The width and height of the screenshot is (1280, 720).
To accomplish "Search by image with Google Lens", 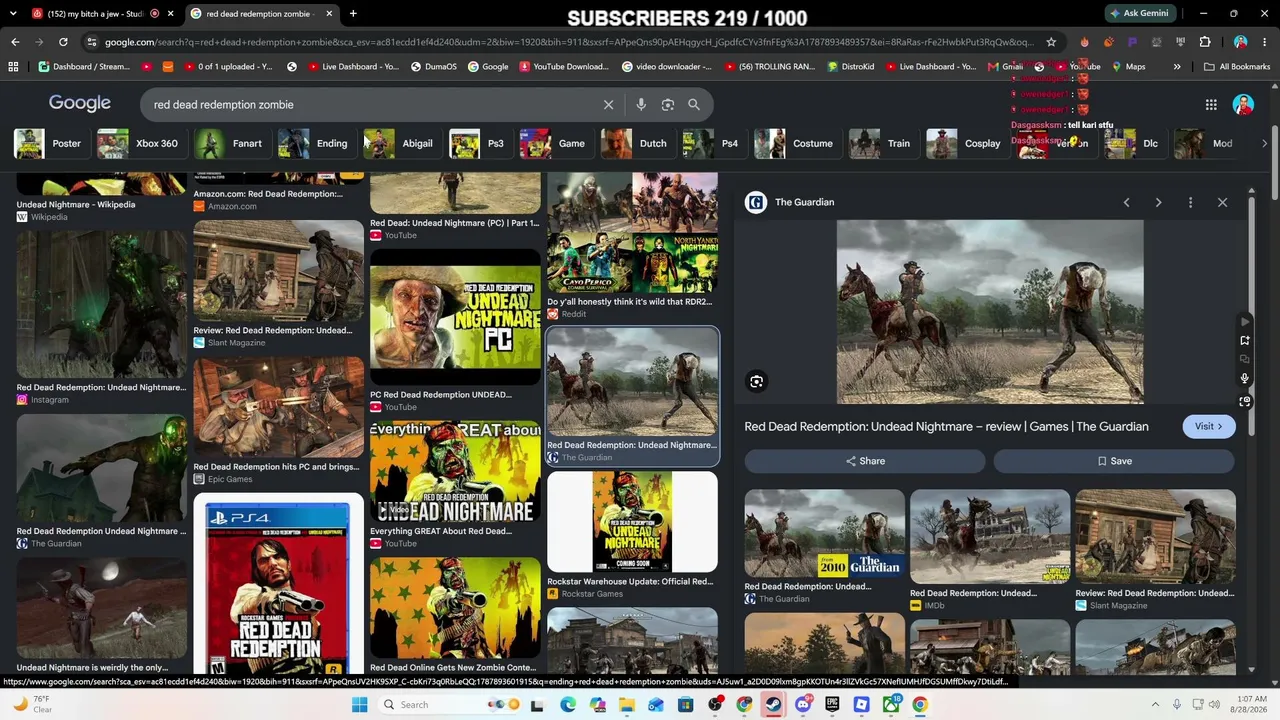I will click(667, 104).
